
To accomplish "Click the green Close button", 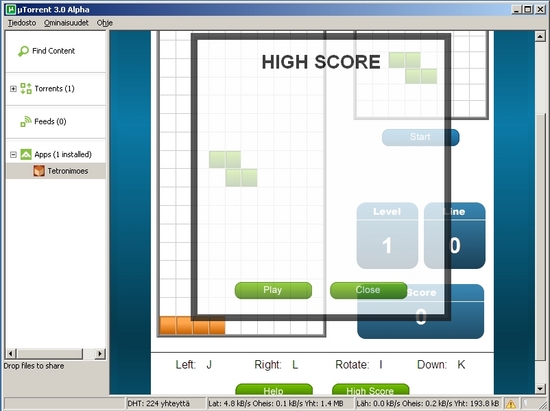I will tap(368, 290).
